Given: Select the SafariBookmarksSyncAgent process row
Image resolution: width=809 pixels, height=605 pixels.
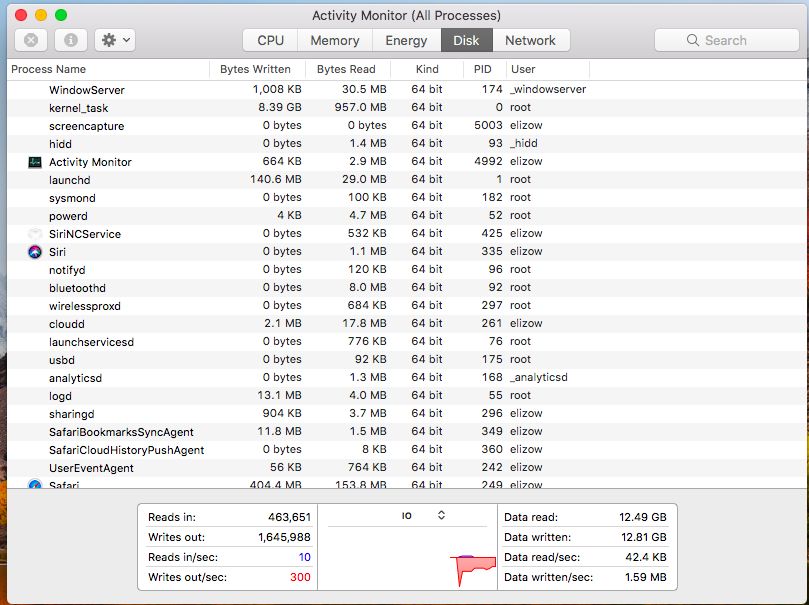Looking at the screenshot, I should tap(408, 432).
